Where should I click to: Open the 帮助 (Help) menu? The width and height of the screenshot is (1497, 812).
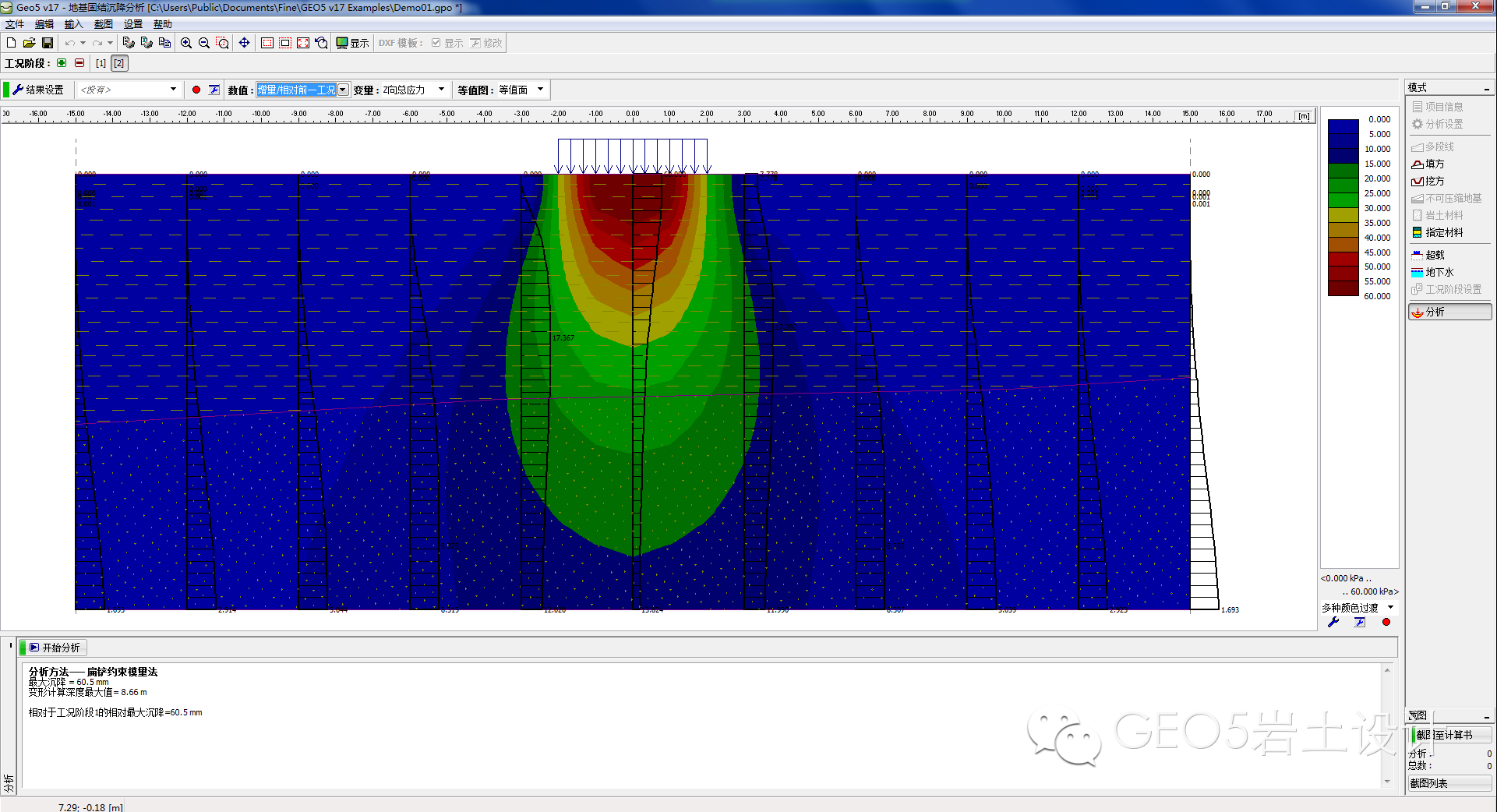pyautogui.click(x=163, y=24)
